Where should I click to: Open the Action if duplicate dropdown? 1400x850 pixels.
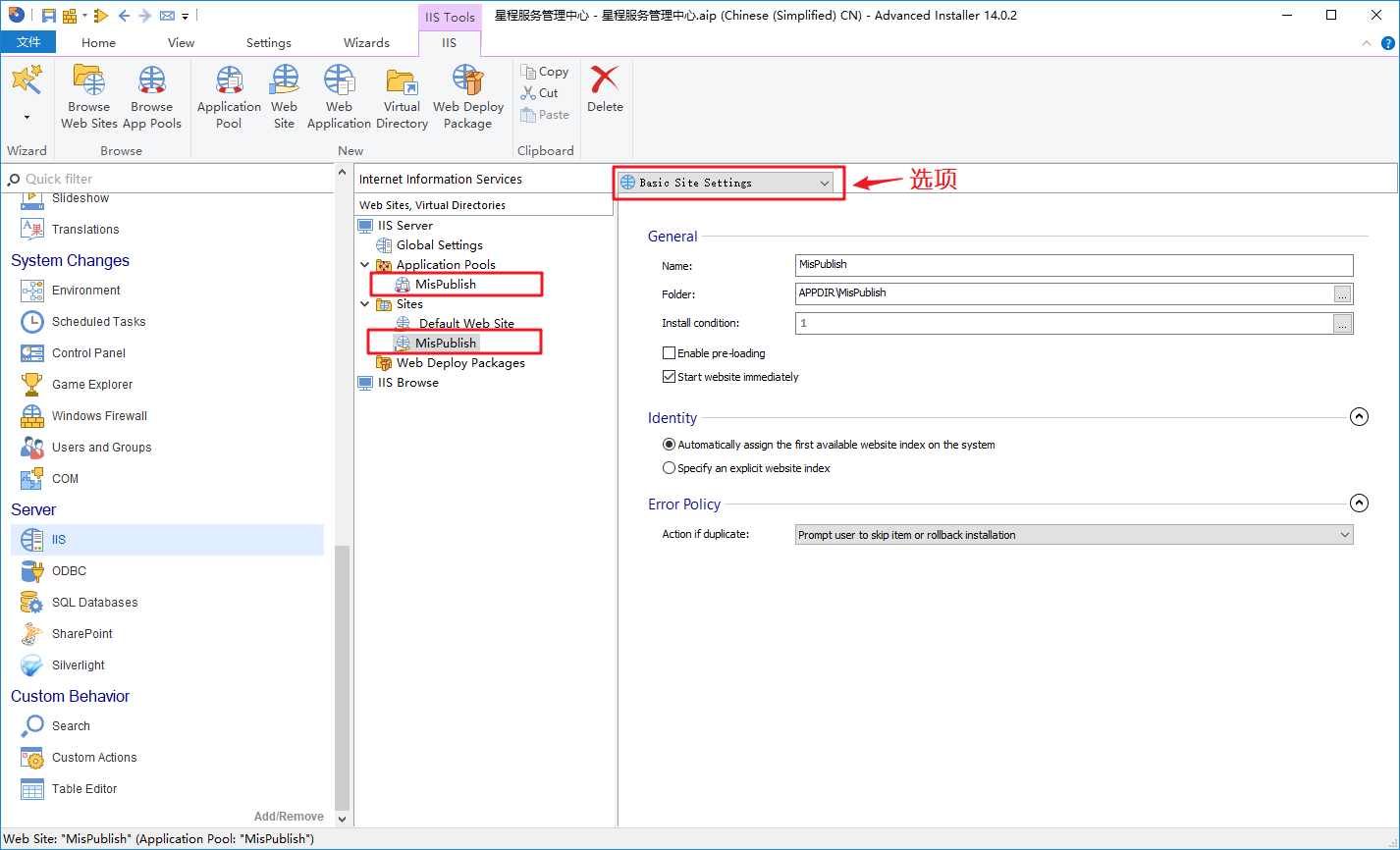1074,535
